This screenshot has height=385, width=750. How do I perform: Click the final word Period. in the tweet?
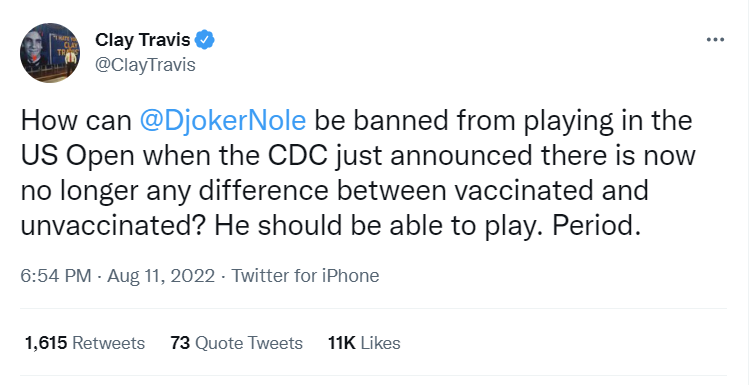click(x=596, y=226)
